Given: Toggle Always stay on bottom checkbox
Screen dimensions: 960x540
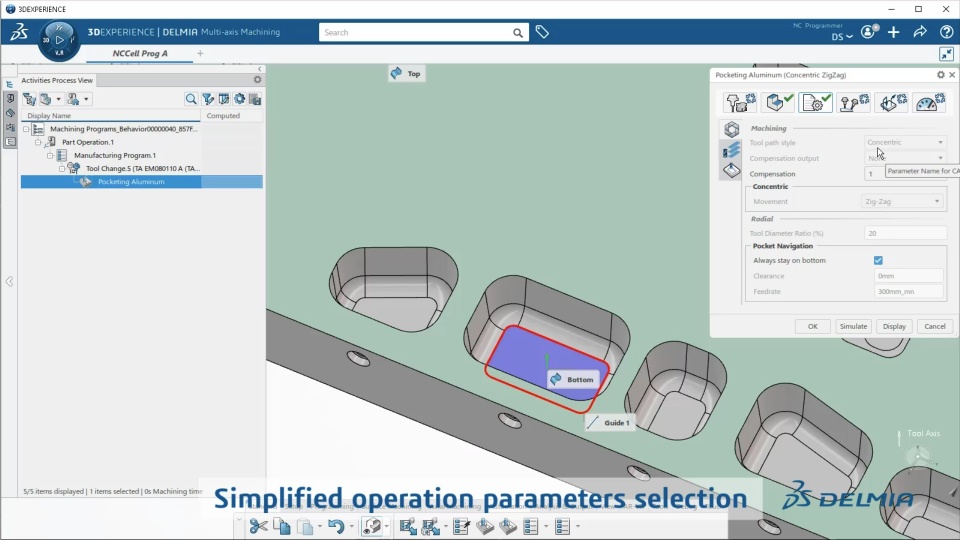Looking at the screenshot, I should [x=878, y=260].
